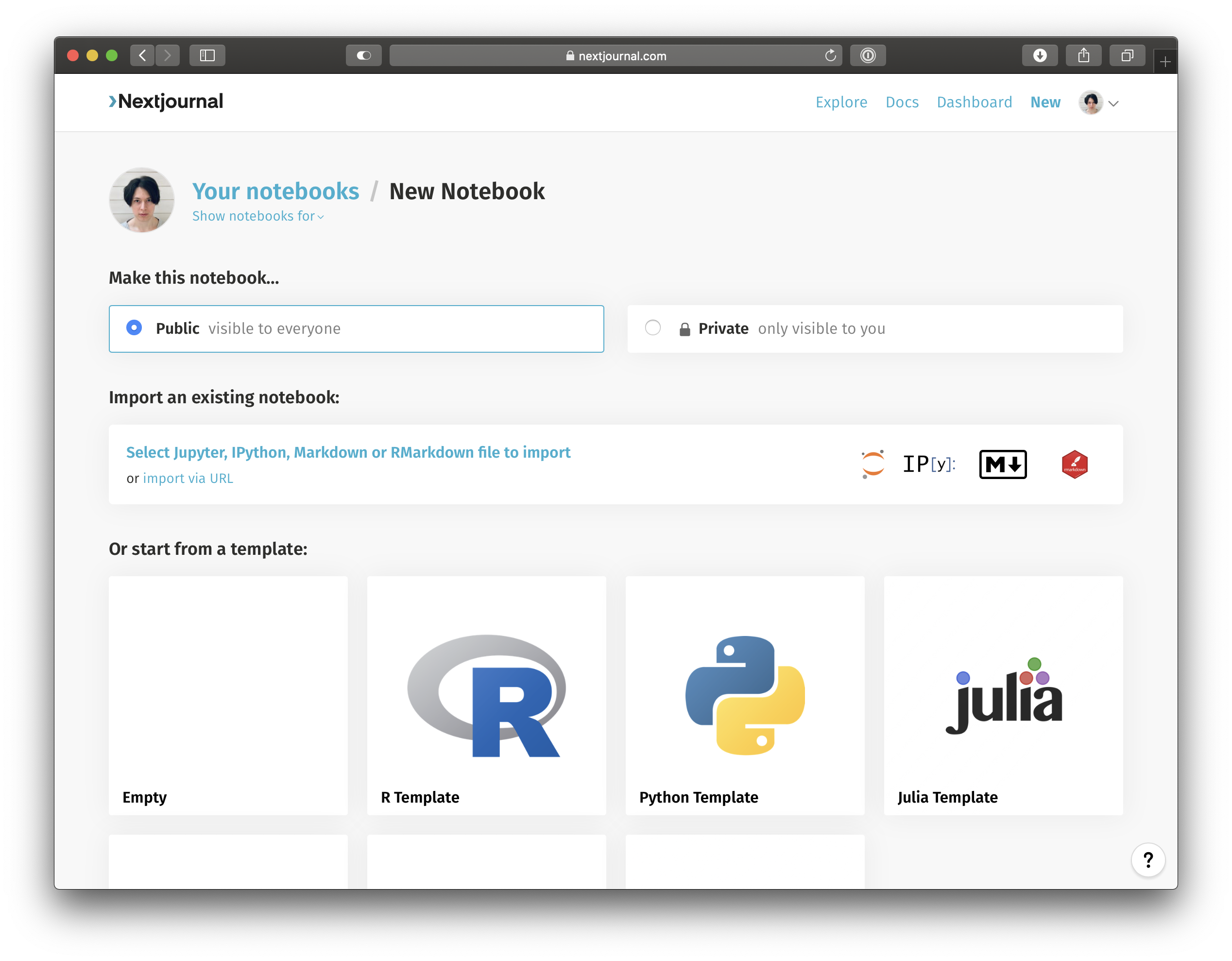Select the Public radio button
Viewport: 1232px width, 961px height.
134,328
